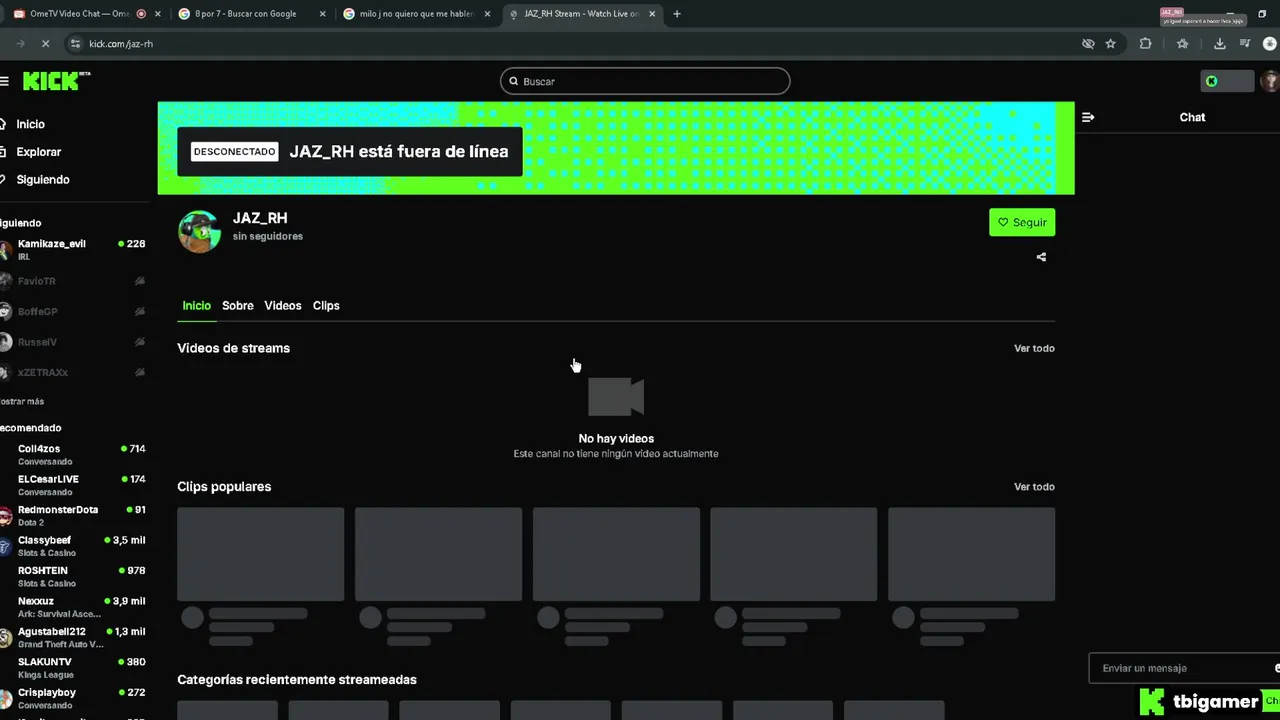Click BoffeGP offline camera icon
Screen dimensions: 1280x720
coord(140,311)
